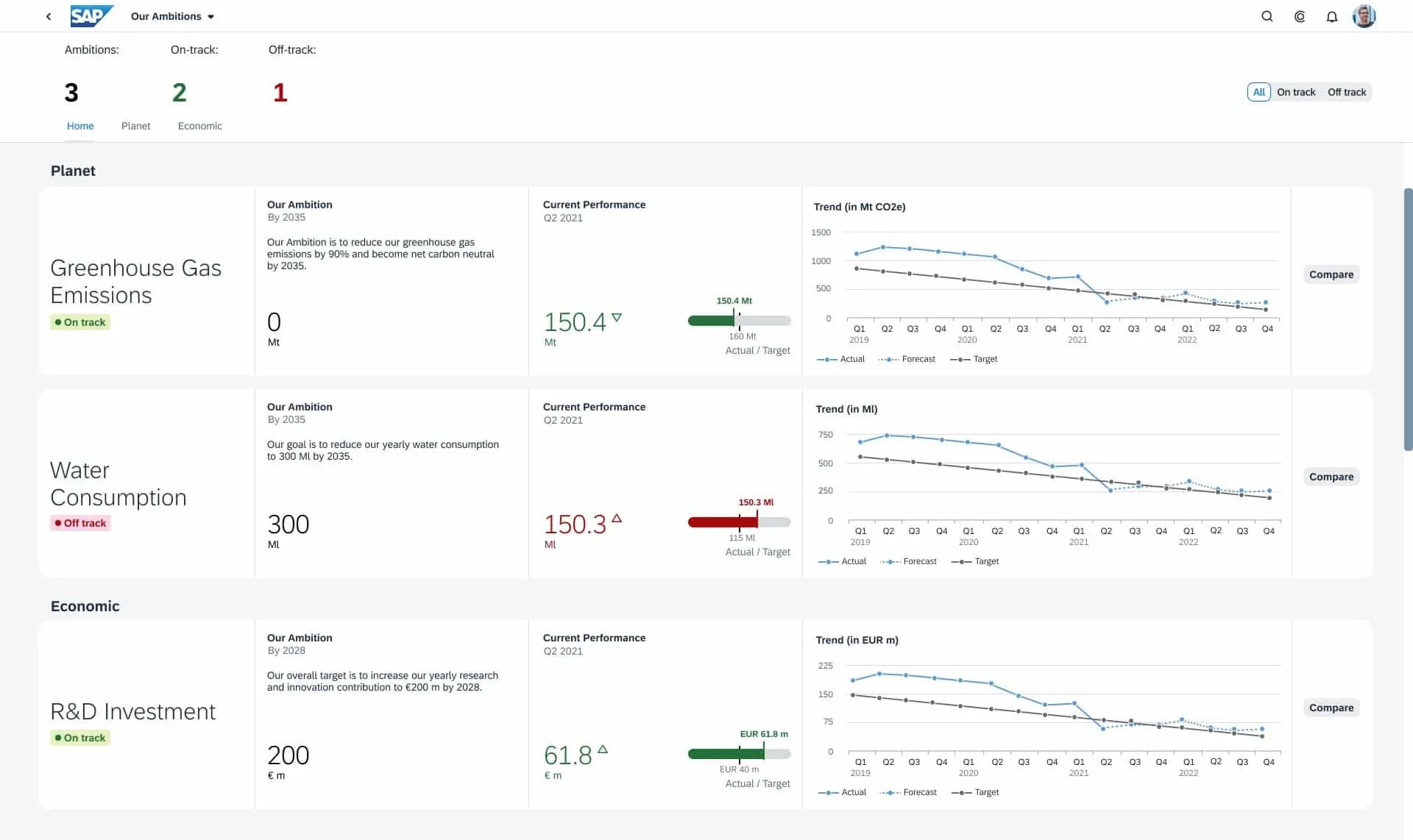Toggle Target legend in CO2e trend chart
Image resolution: width=1413 pixels, height=840 pixels.
[x=974, y=359]
